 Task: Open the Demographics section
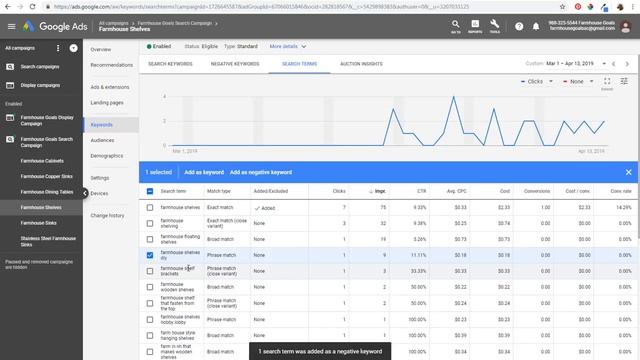pyautogui.click(x=107, y=156)
